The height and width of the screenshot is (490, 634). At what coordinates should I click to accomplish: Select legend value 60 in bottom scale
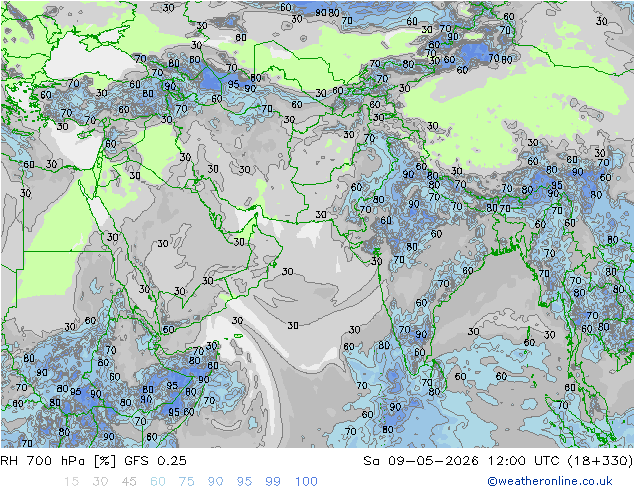pyautogui.click(x=158, y=482)
